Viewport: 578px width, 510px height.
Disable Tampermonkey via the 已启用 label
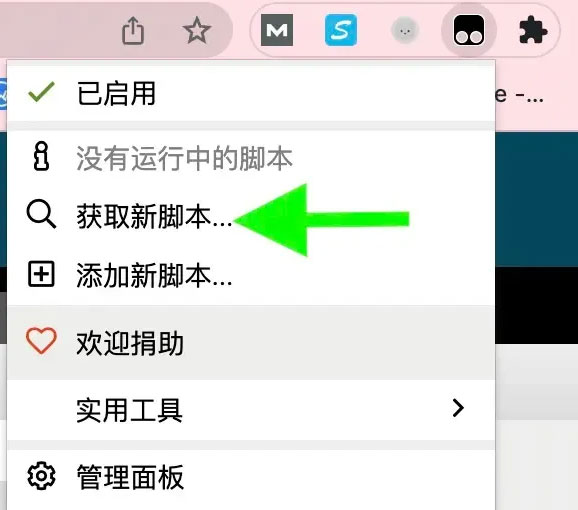[116, 93]
